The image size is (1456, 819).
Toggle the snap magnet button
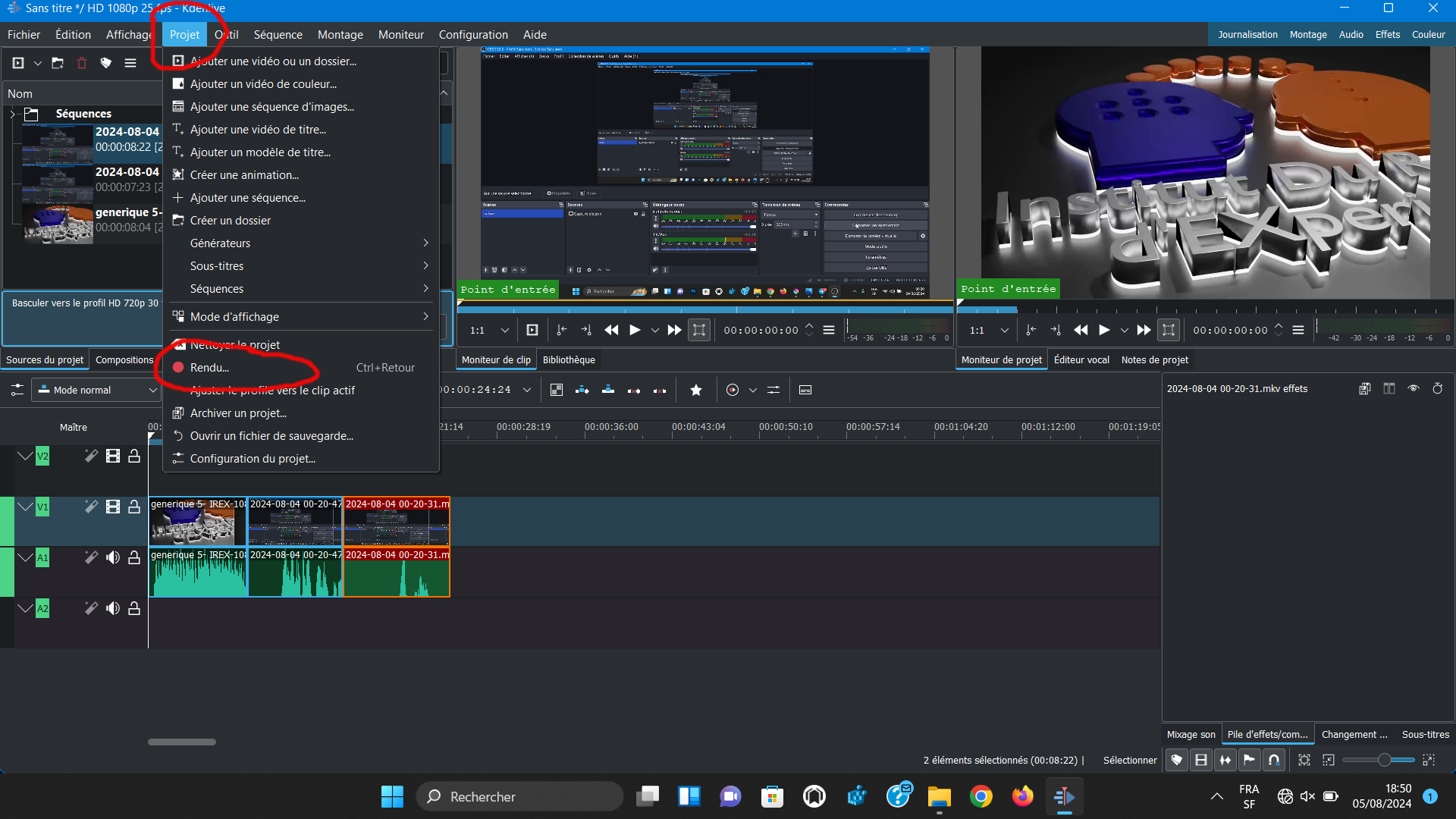[x=1274, y=759]
